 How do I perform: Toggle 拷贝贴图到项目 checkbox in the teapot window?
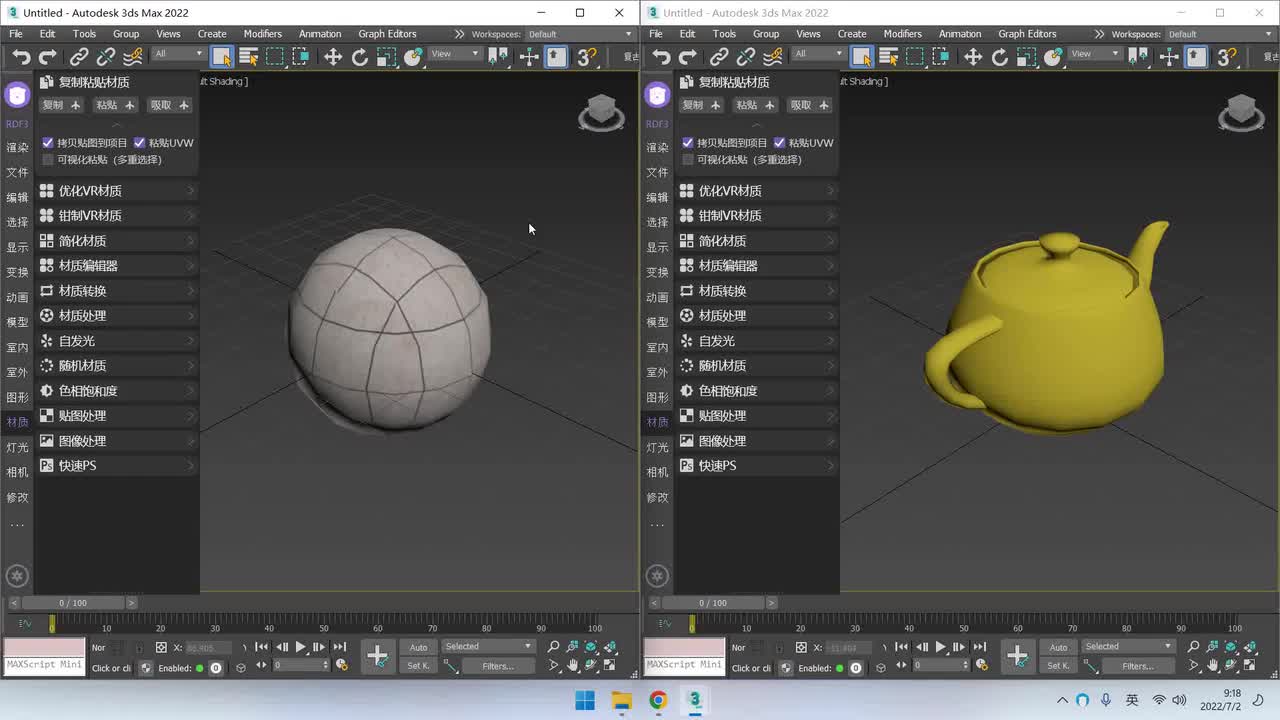point(687,143)
